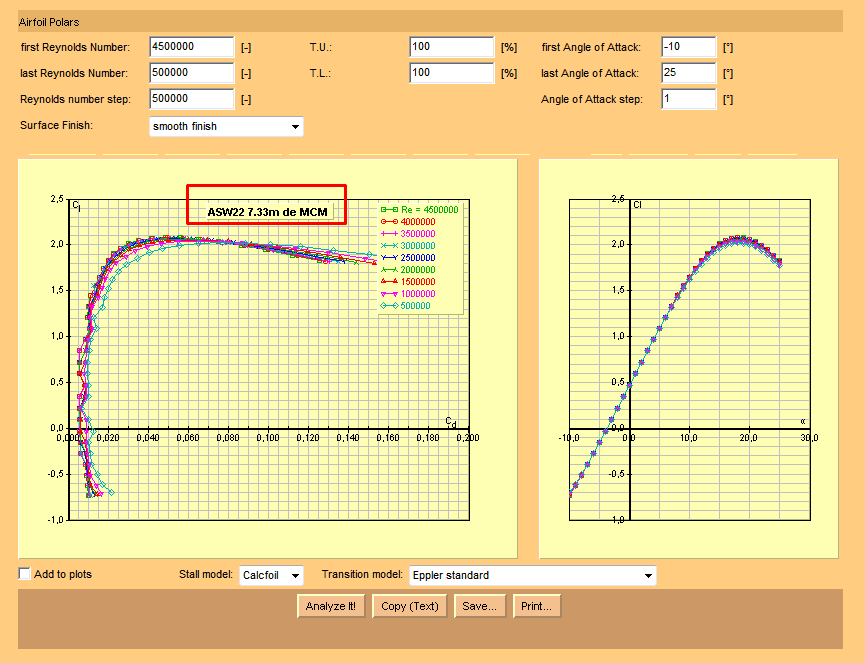The width and height of the screenshot is (865, 663).
Task: Click the peak of the Cl-alpha lift curve
Action: pos(739,239)
